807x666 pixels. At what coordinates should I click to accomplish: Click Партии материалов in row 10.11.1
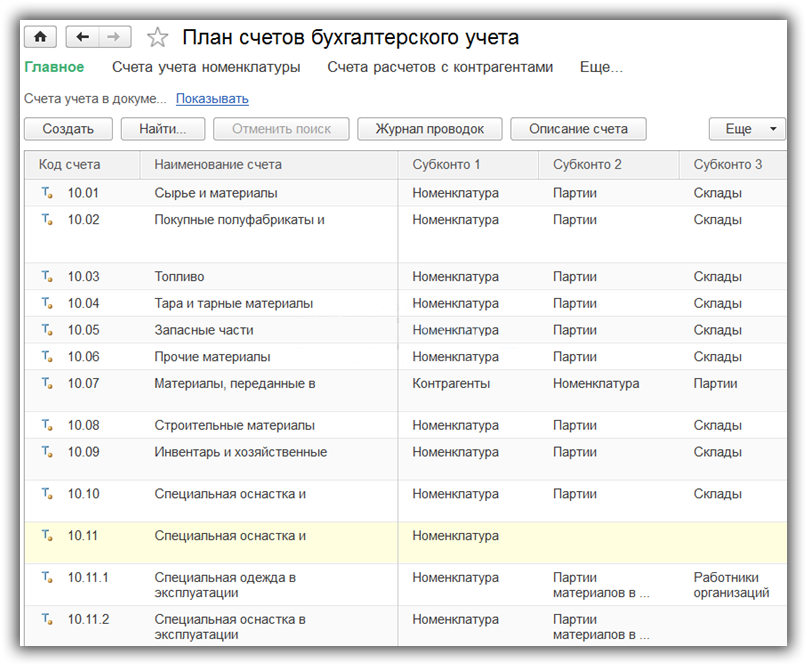601,585
